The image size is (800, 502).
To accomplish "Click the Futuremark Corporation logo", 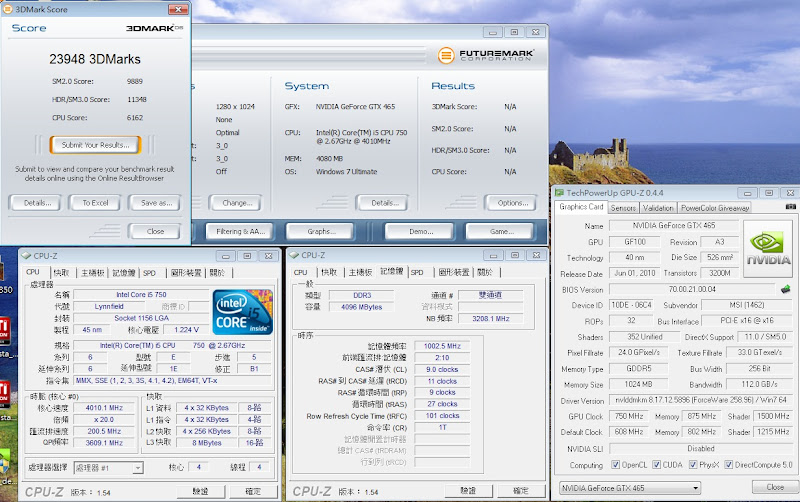I will (486, 55).
